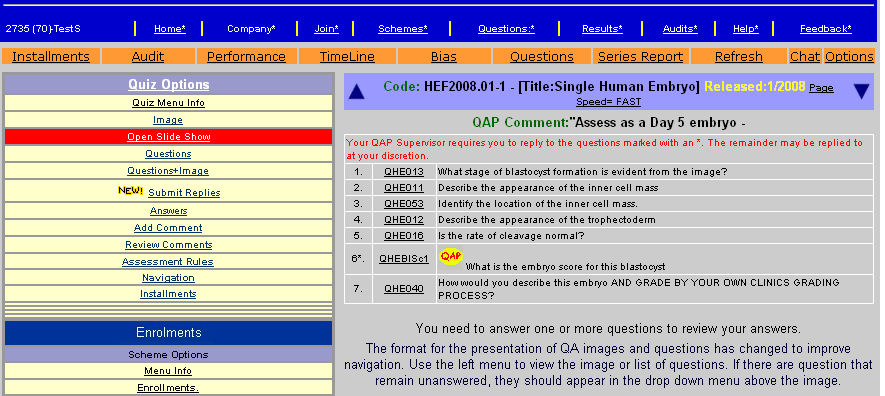This screenshot has height=396, width=885.
Task: Click the Refresh tab
Action: coord(739,56)
